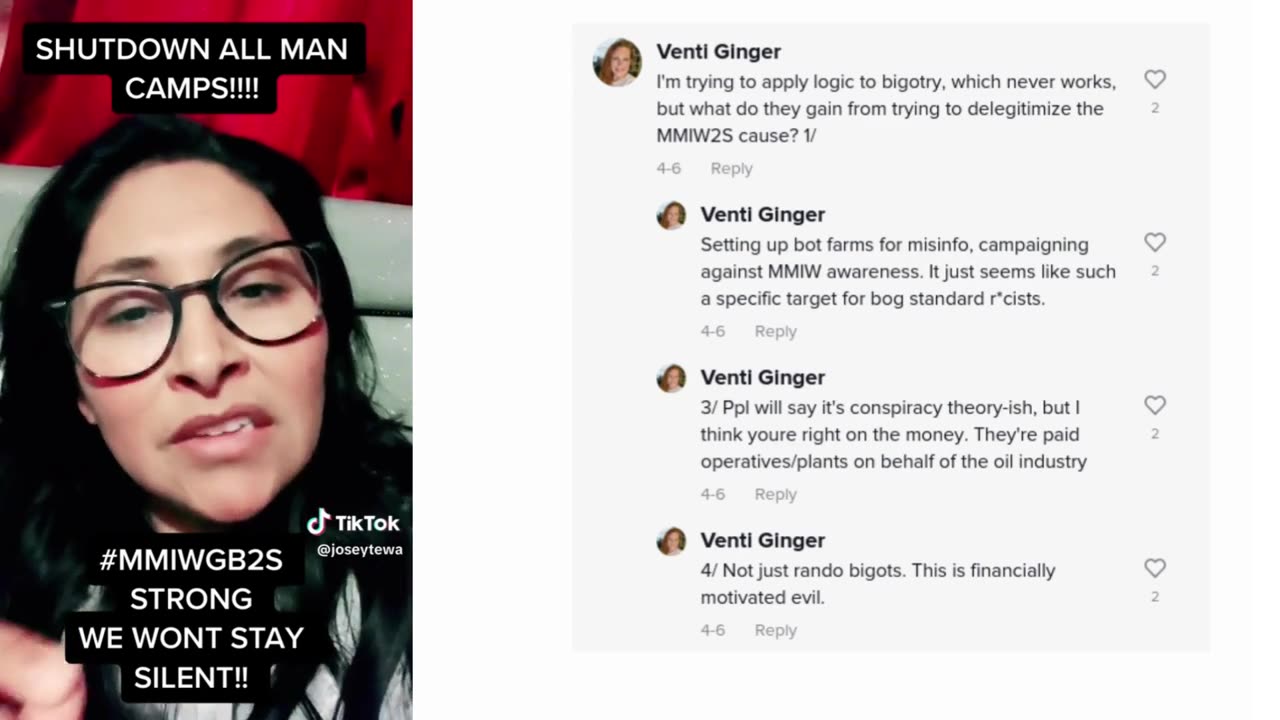The image size is (1280, 720).
Task: Click the TikTok video of the woman
Action: tap(206, 360)
